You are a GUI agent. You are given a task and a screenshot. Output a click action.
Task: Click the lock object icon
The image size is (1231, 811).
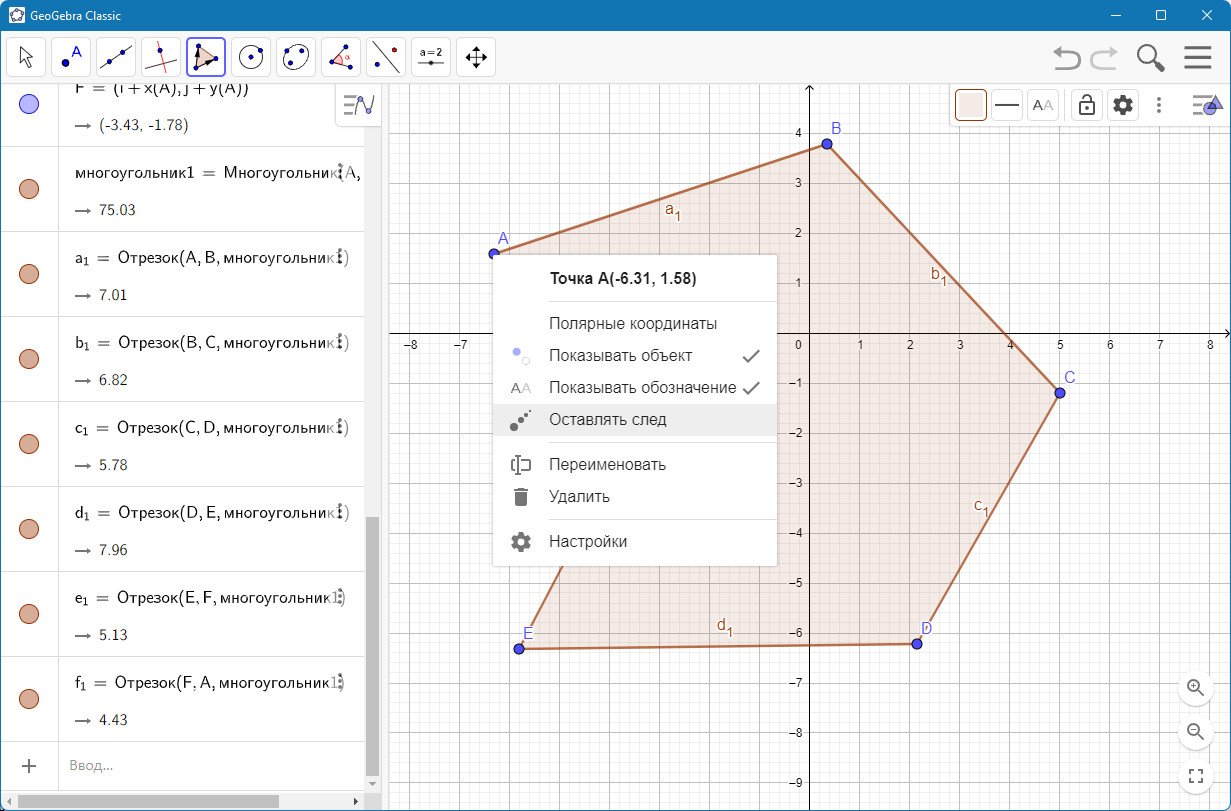tap(1086, 105)
